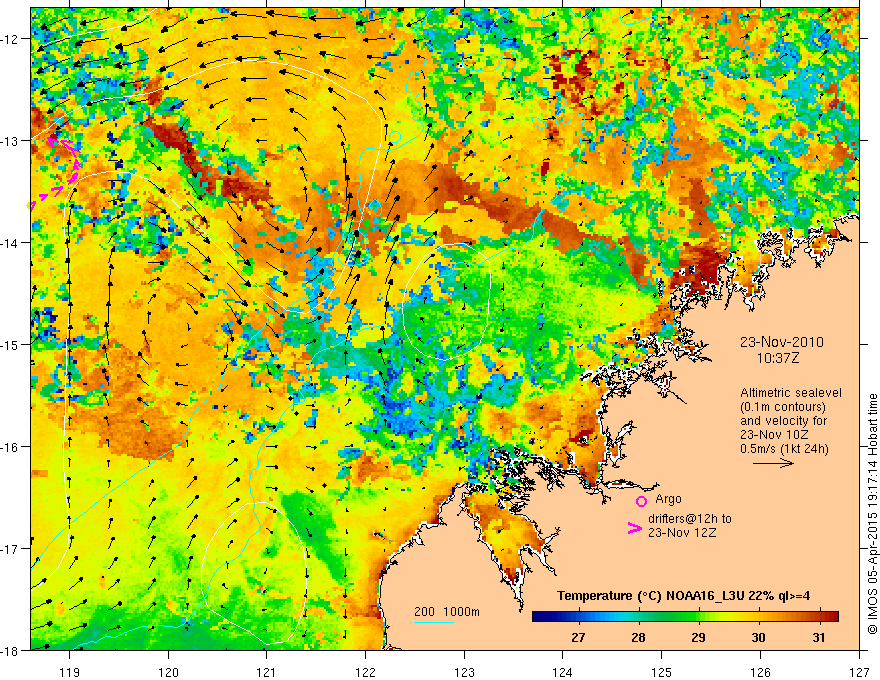Click the temperature color bar near 29

[x=698, y=616]
